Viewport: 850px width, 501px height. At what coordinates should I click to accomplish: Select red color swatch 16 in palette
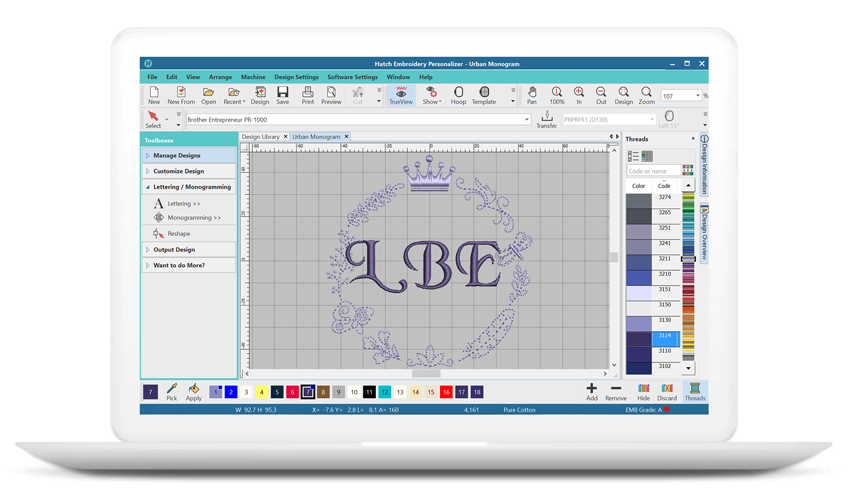point(446,392)
